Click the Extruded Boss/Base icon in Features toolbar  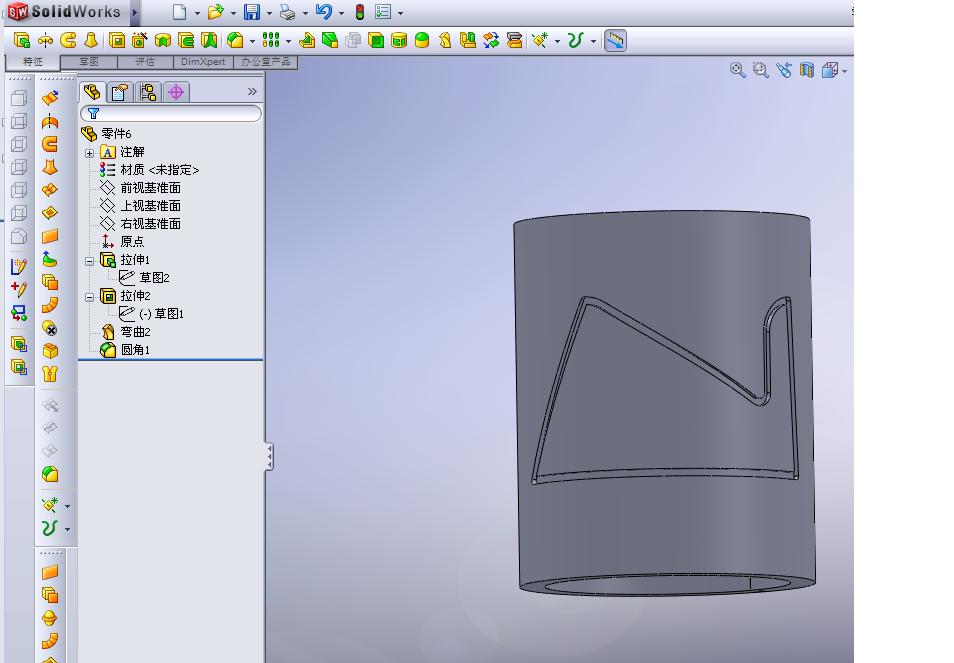(21, 41)
